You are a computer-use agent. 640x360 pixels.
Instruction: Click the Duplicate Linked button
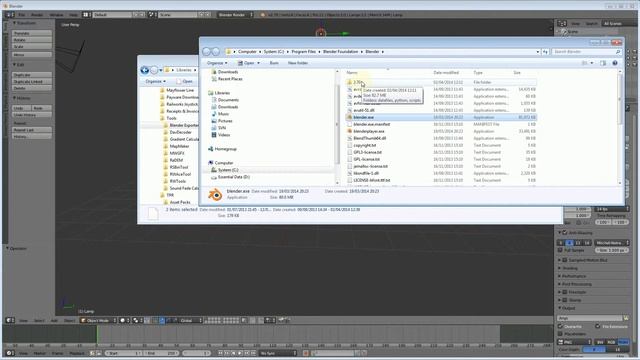[x=32, y=82]
